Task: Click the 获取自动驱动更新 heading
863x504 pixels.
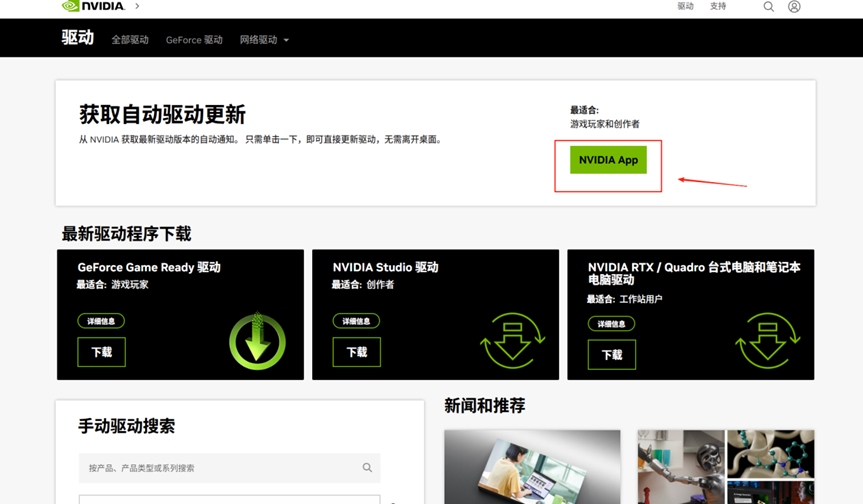Action: pos(162,114)
